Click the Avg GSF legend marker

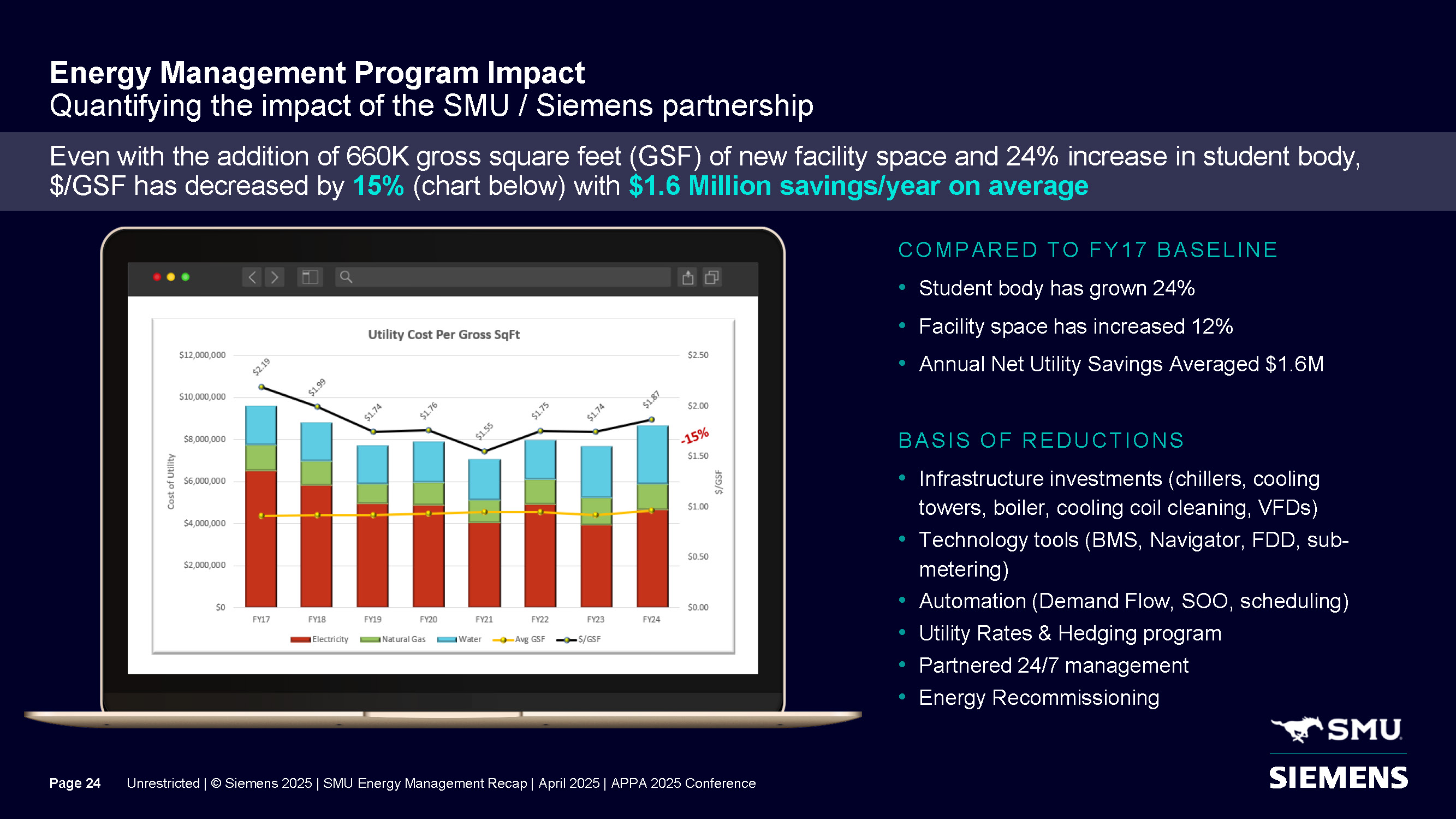(503, 640)
